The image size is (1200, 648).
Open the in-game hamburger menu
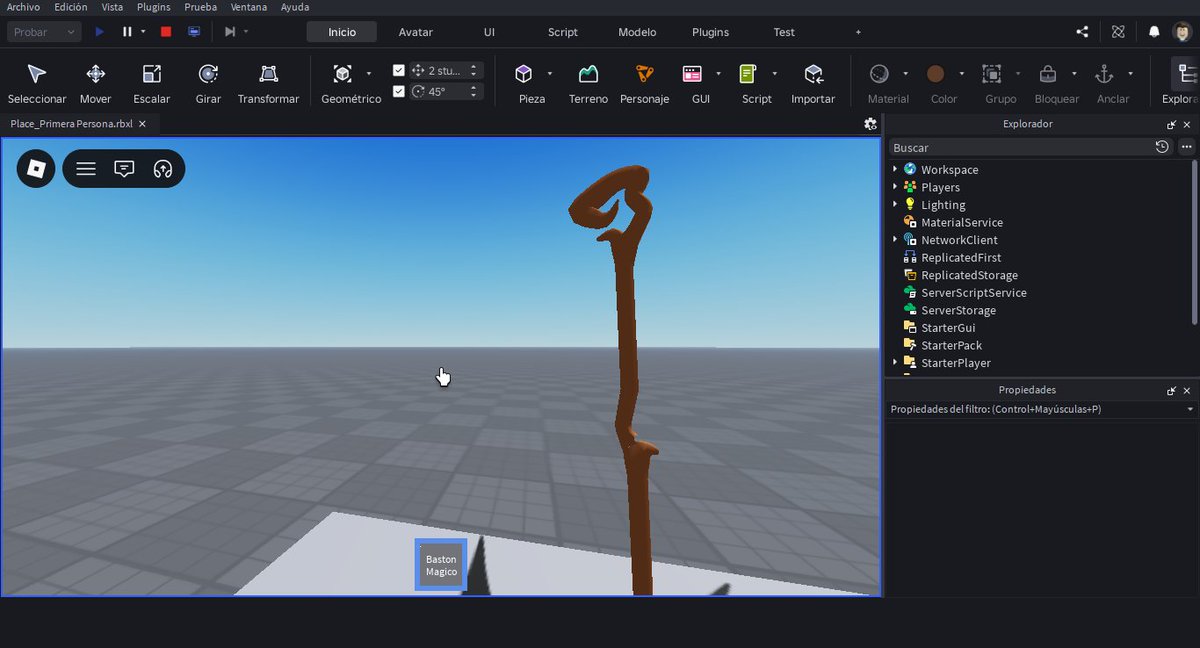coord(86,169)
